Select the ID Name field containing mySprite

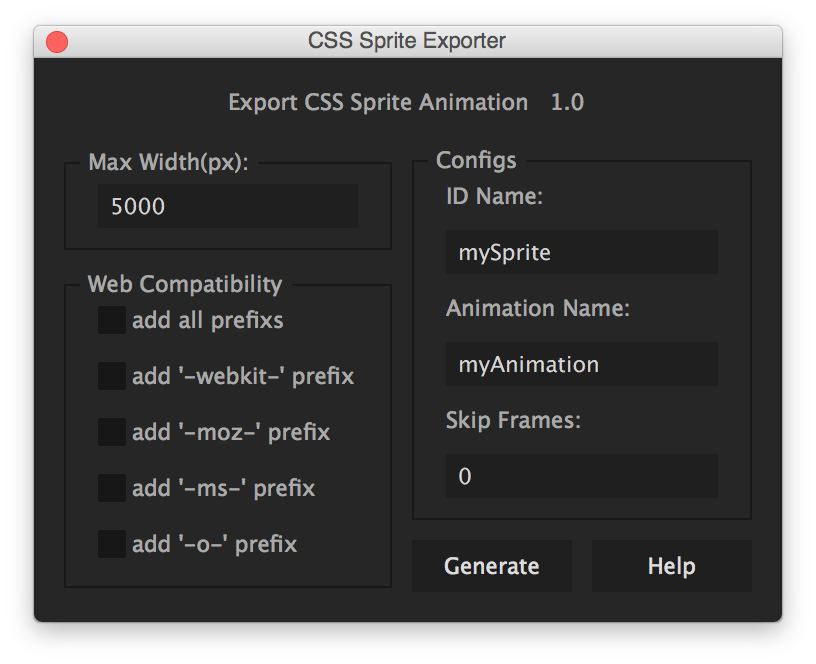coord(581,252)
